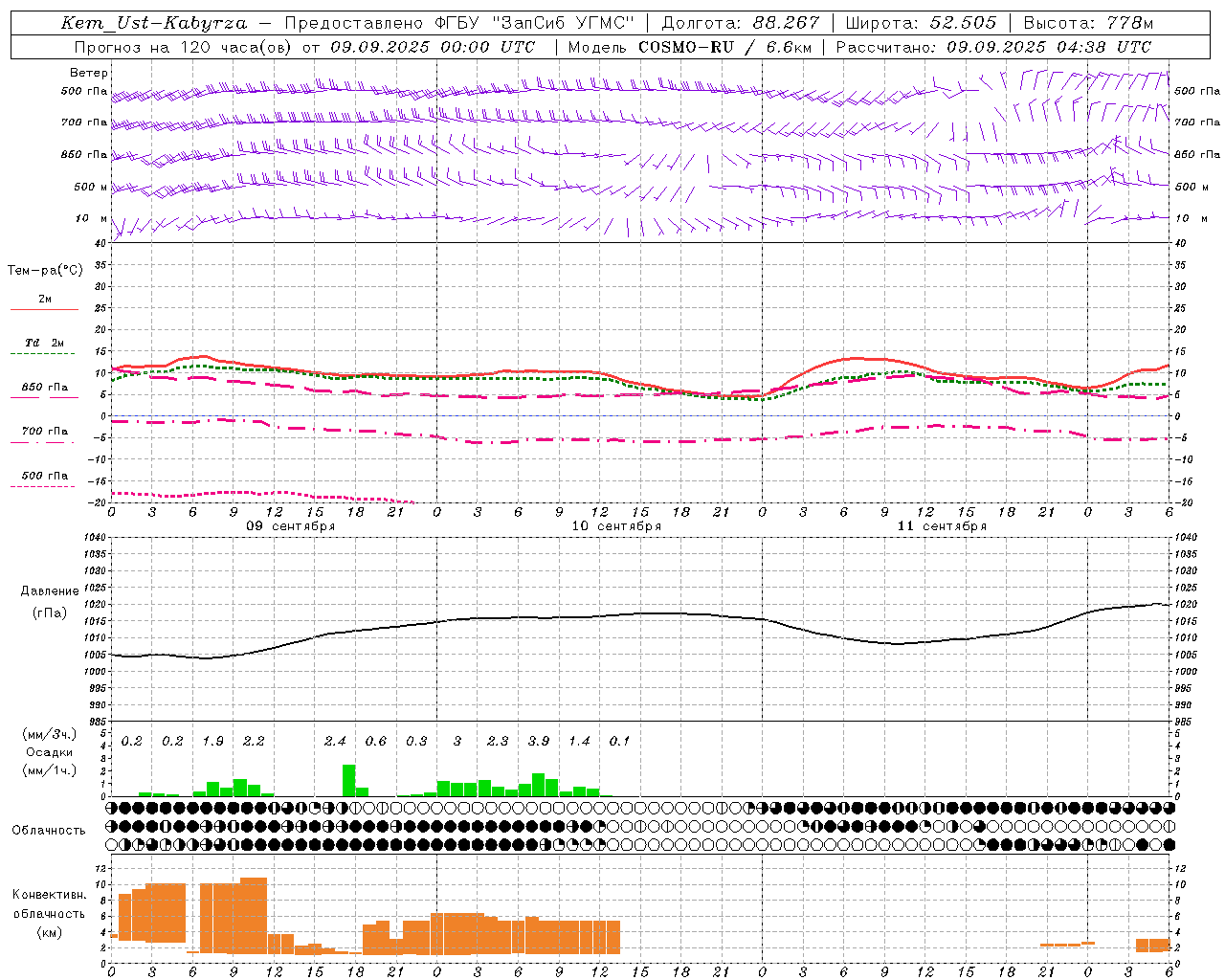
Task: Click the (мм/1ч.) precipitation unit label
Action: 50,770
